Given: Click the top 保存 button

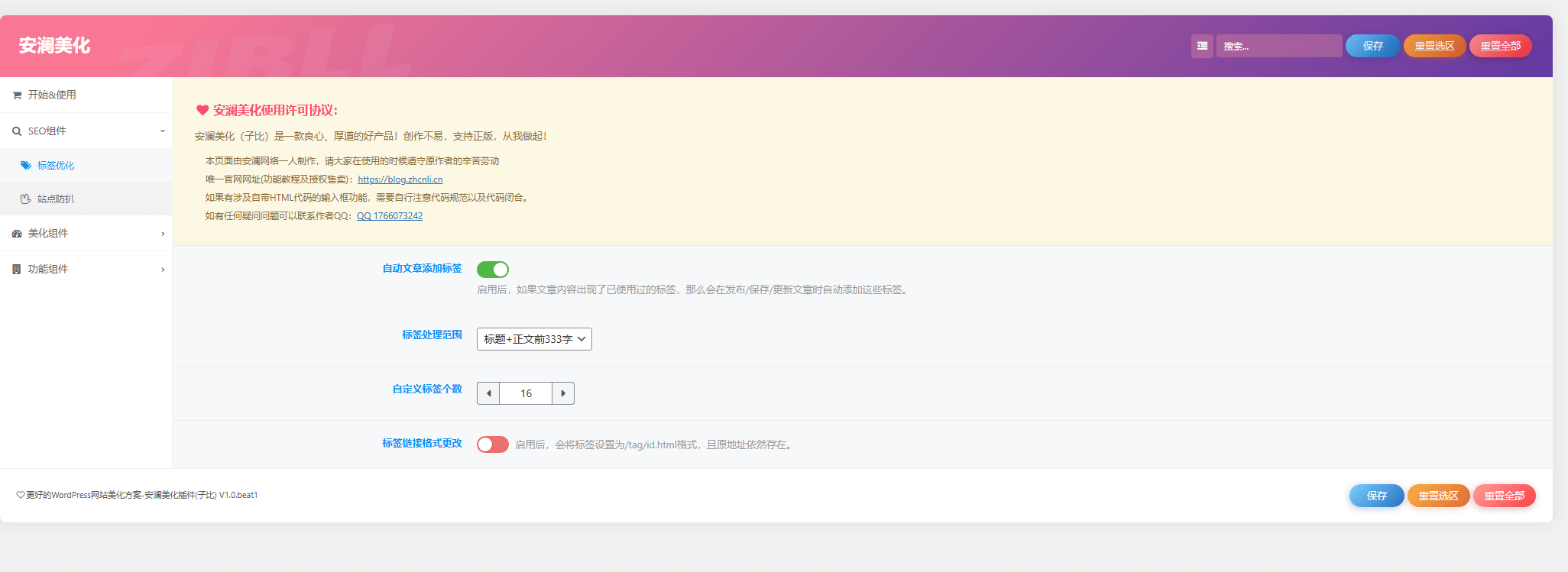Looking at the screenshot, I should pos(1373,46).
